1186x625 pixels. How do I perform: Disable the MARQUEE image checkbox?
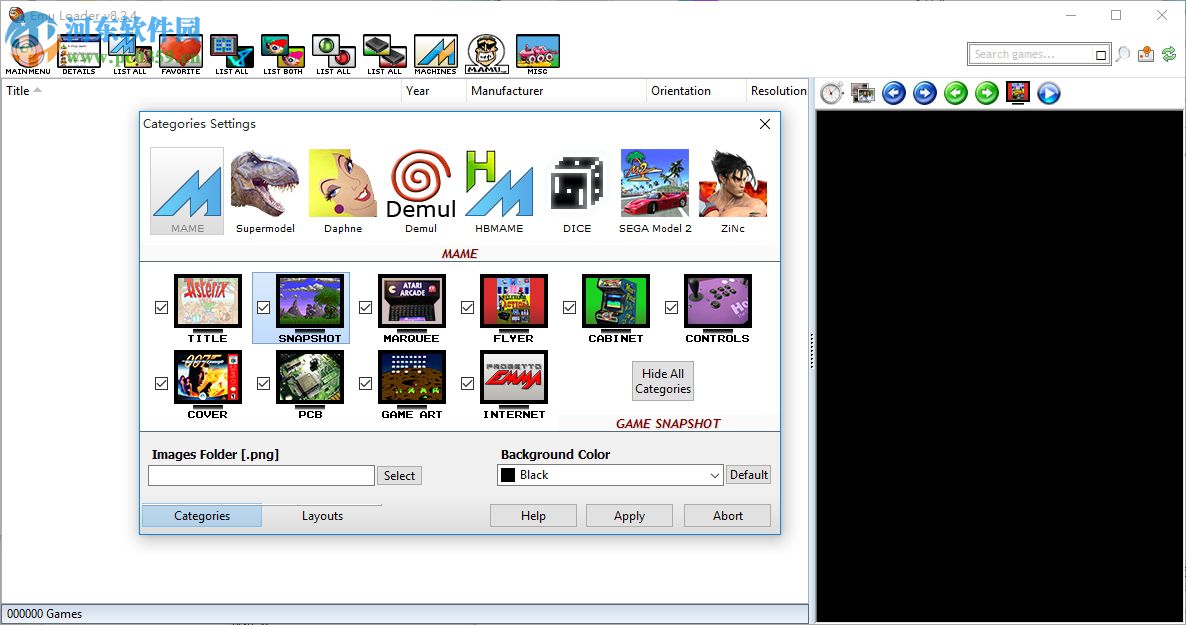pos(365,307)
